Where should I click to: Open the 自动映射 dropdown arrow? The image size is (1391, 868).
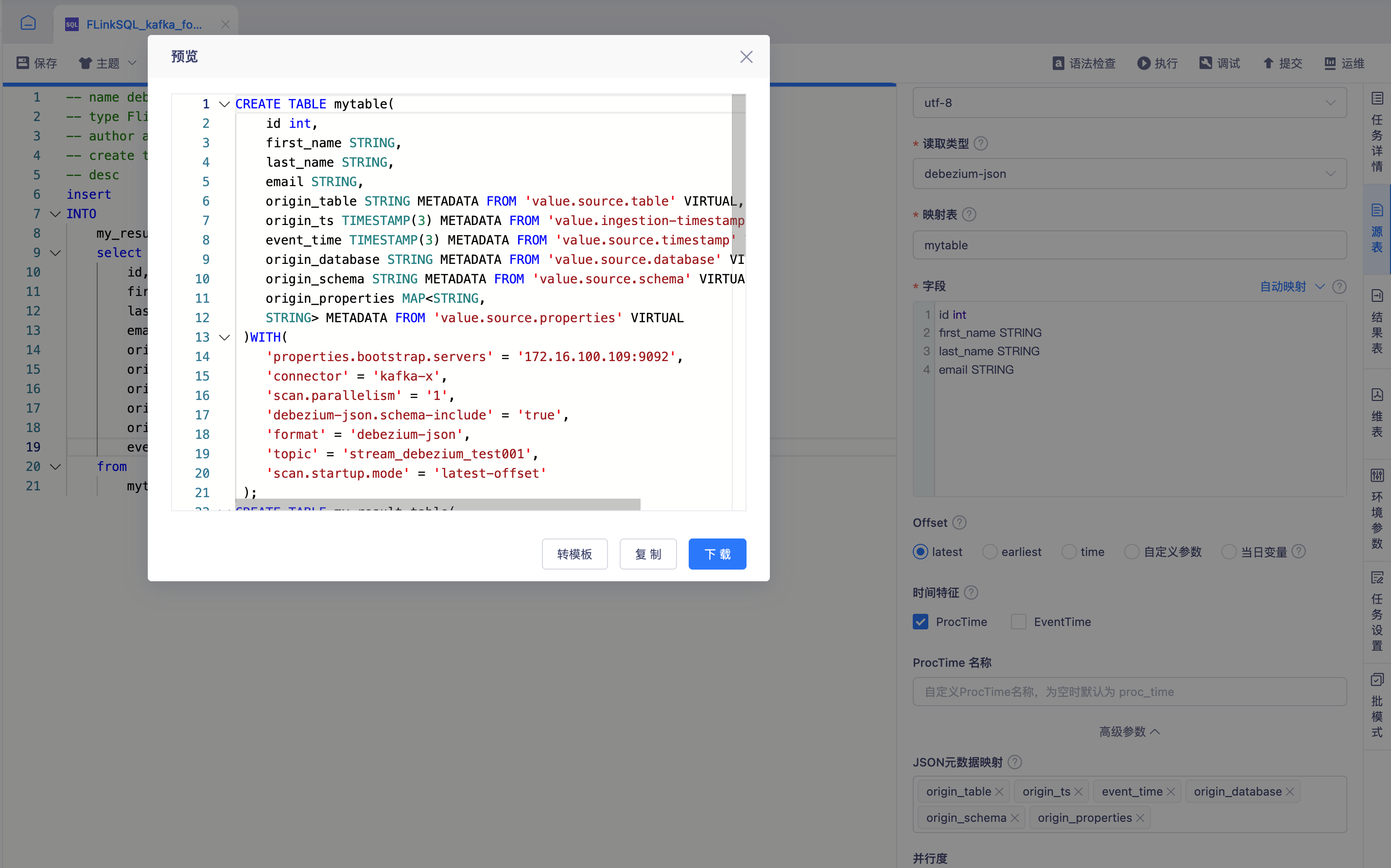(1320, 286)
